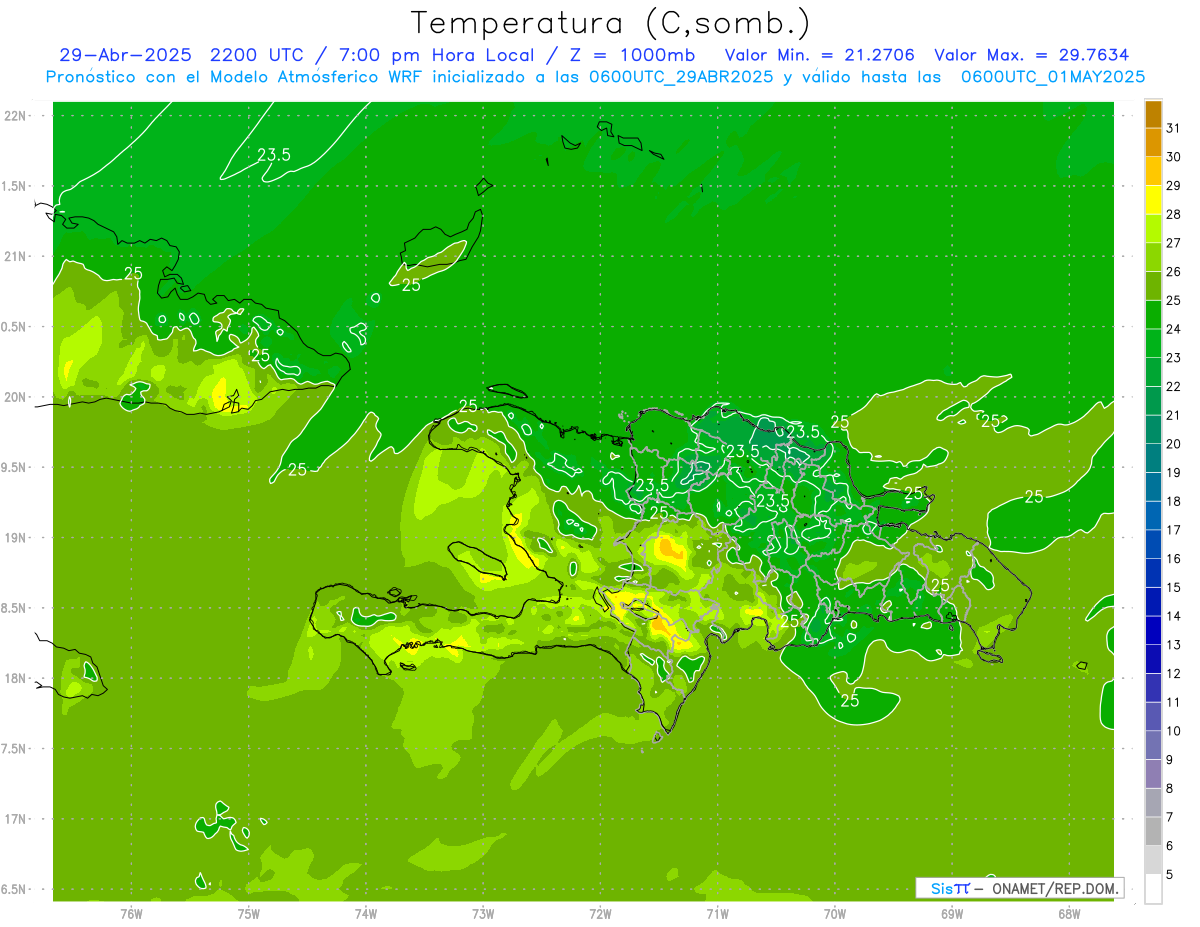
Task: Click 'Valor Max. = 29.7634' text
Action: (1033, 55)
